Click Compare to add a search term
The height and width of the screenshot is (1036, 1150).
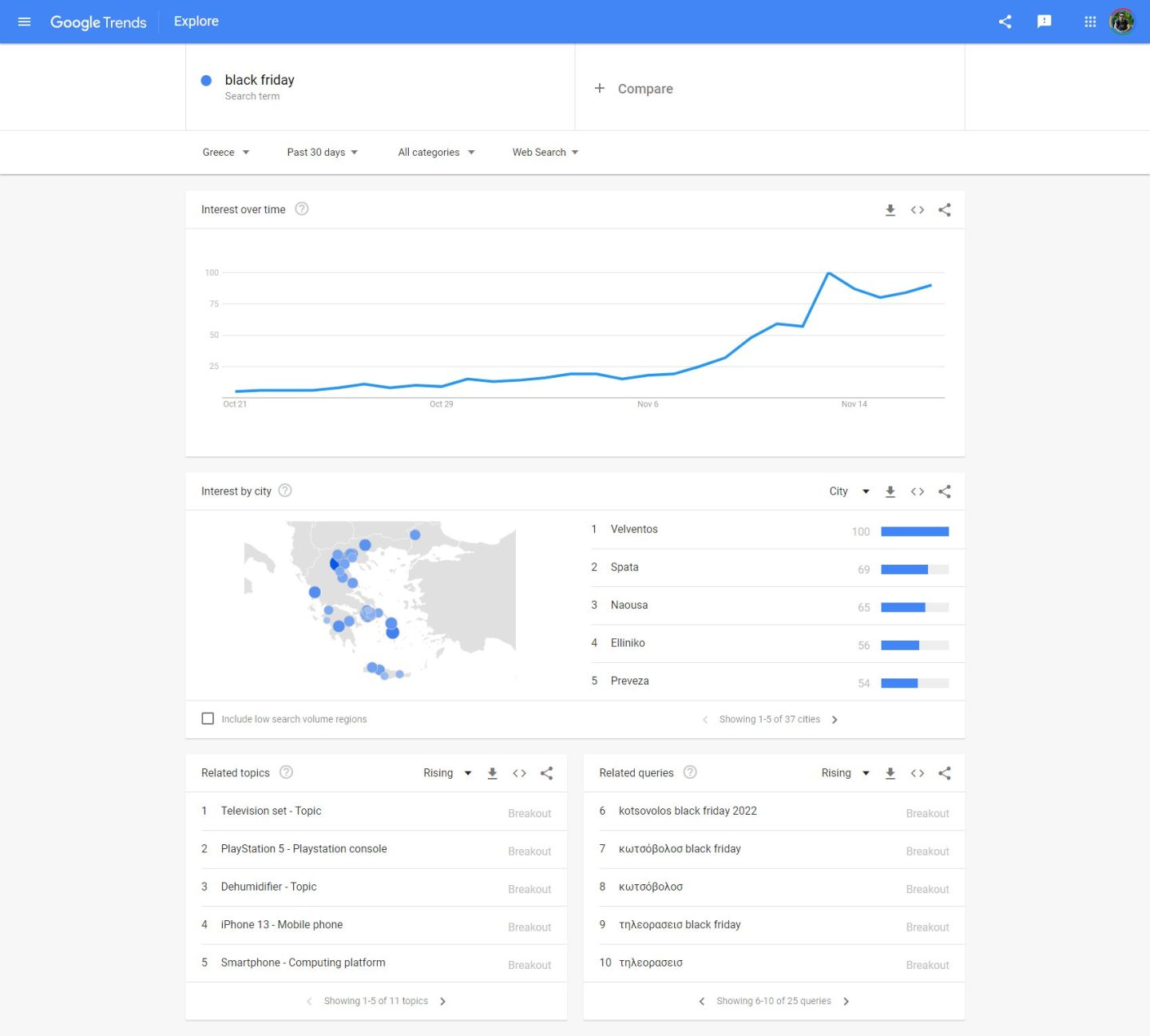point(634,89)
